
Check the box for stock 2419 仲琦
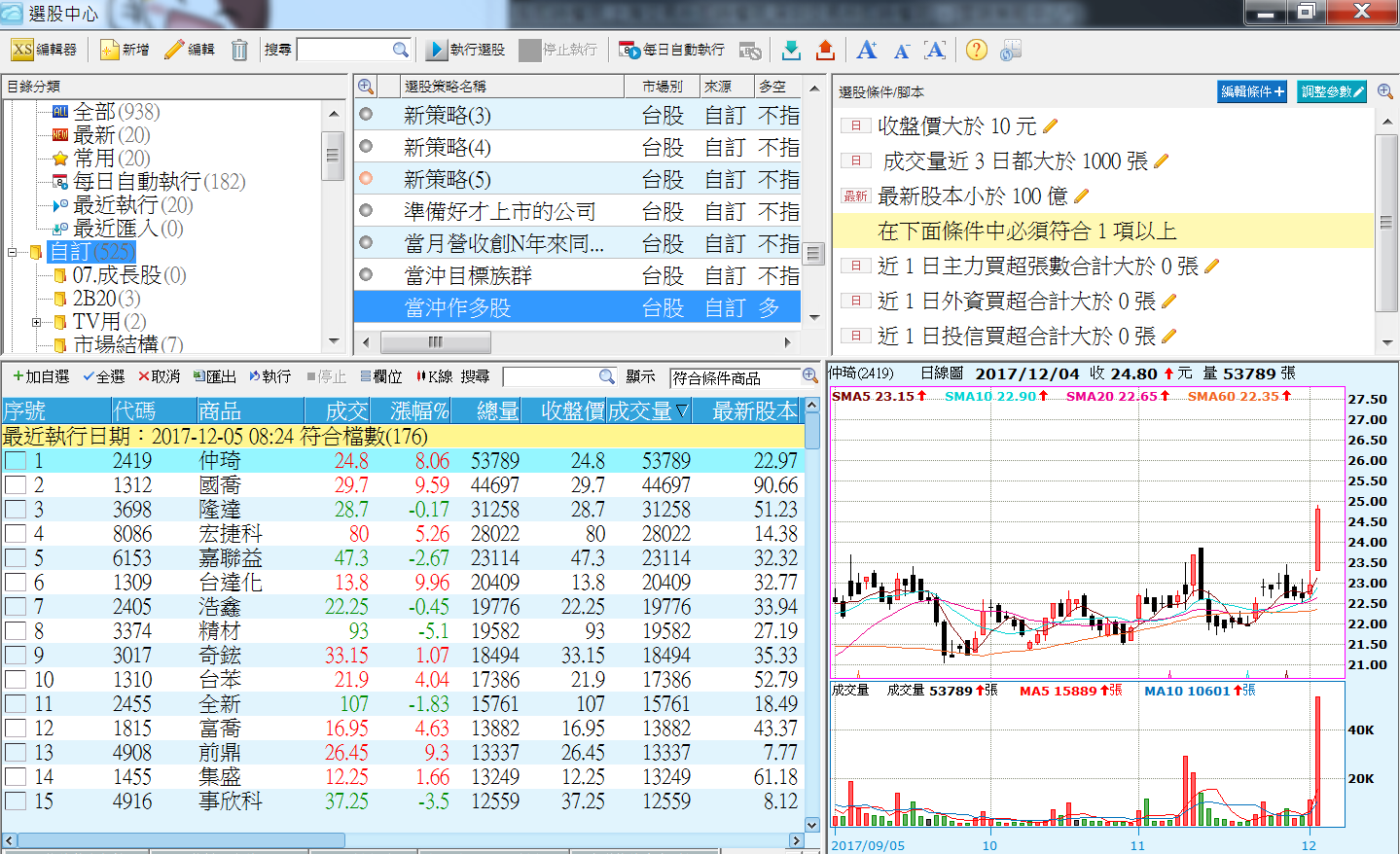[16, 461]
